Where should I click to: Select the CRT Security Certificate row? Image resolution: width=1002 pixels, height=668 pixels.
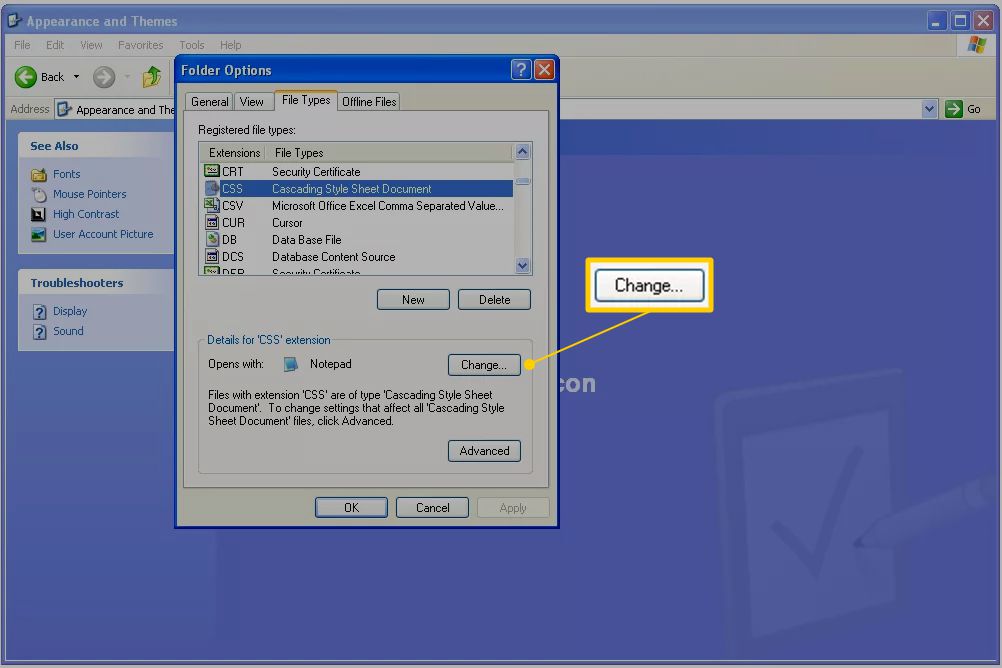[x=358, y=171]
